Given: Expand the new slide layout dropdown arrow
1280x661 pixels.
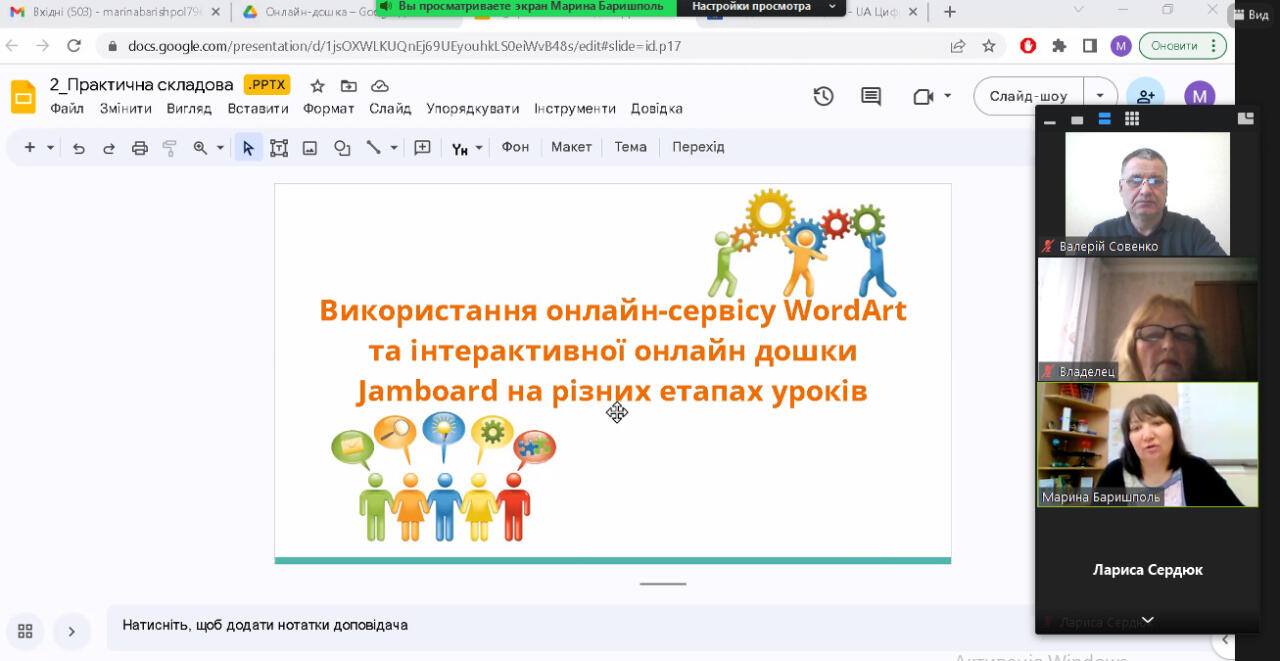Looking at the screenshot, I should [x=50, y=147].
